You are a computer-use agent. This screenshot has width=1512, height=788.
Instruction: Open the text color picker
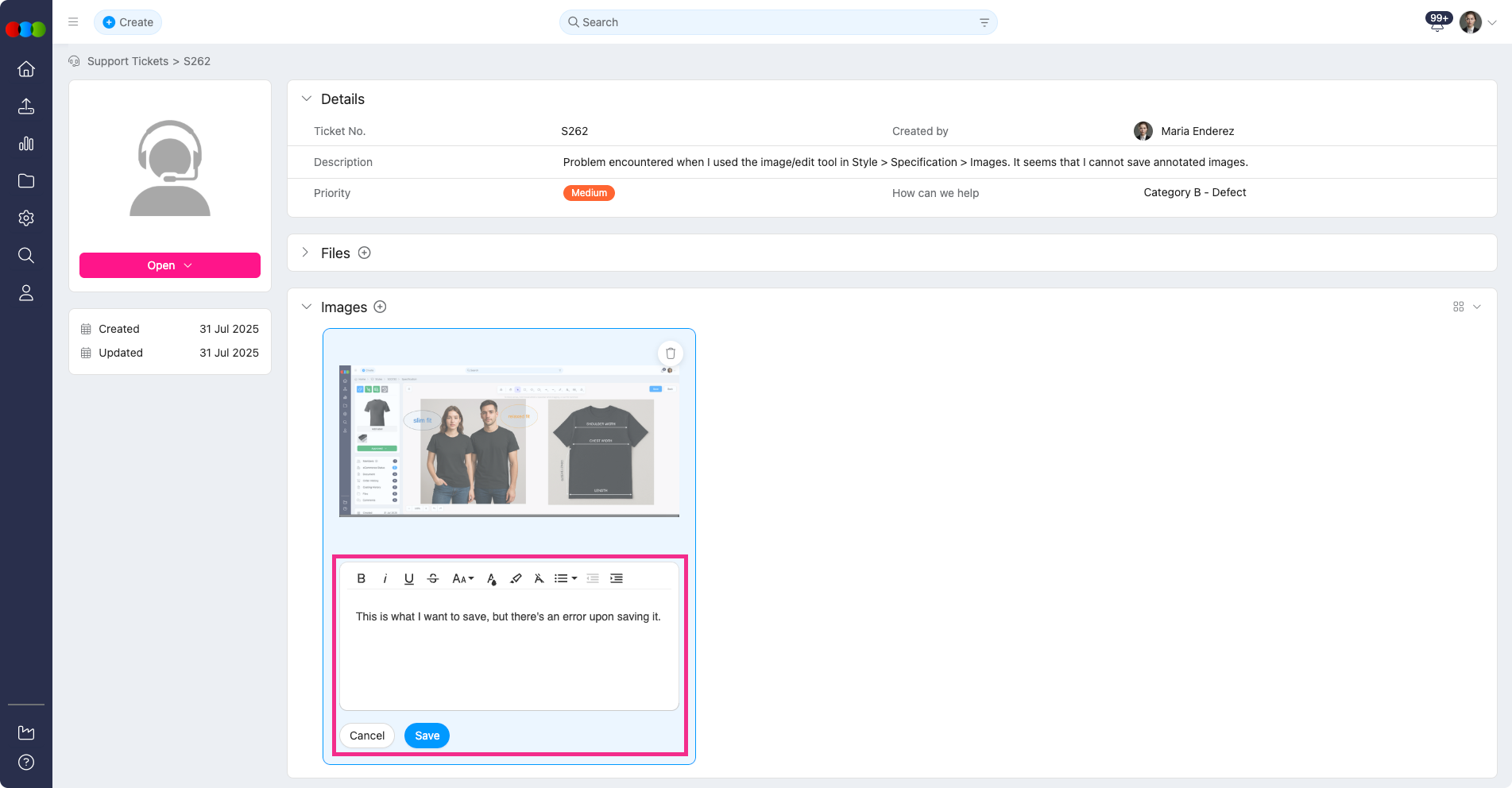492,578
